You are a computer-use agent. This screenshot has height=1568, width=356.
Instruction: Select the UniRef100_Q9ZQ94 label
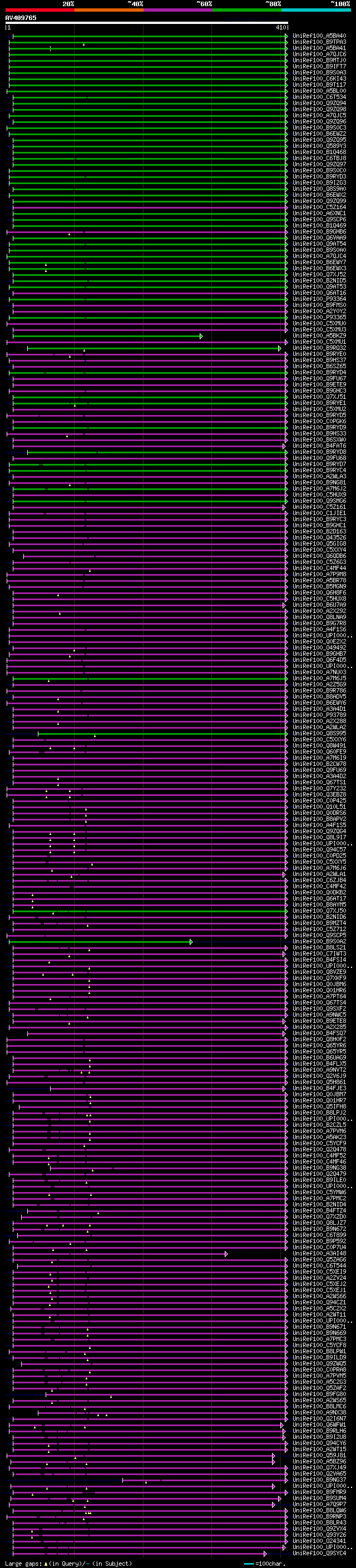coord(319,103)
